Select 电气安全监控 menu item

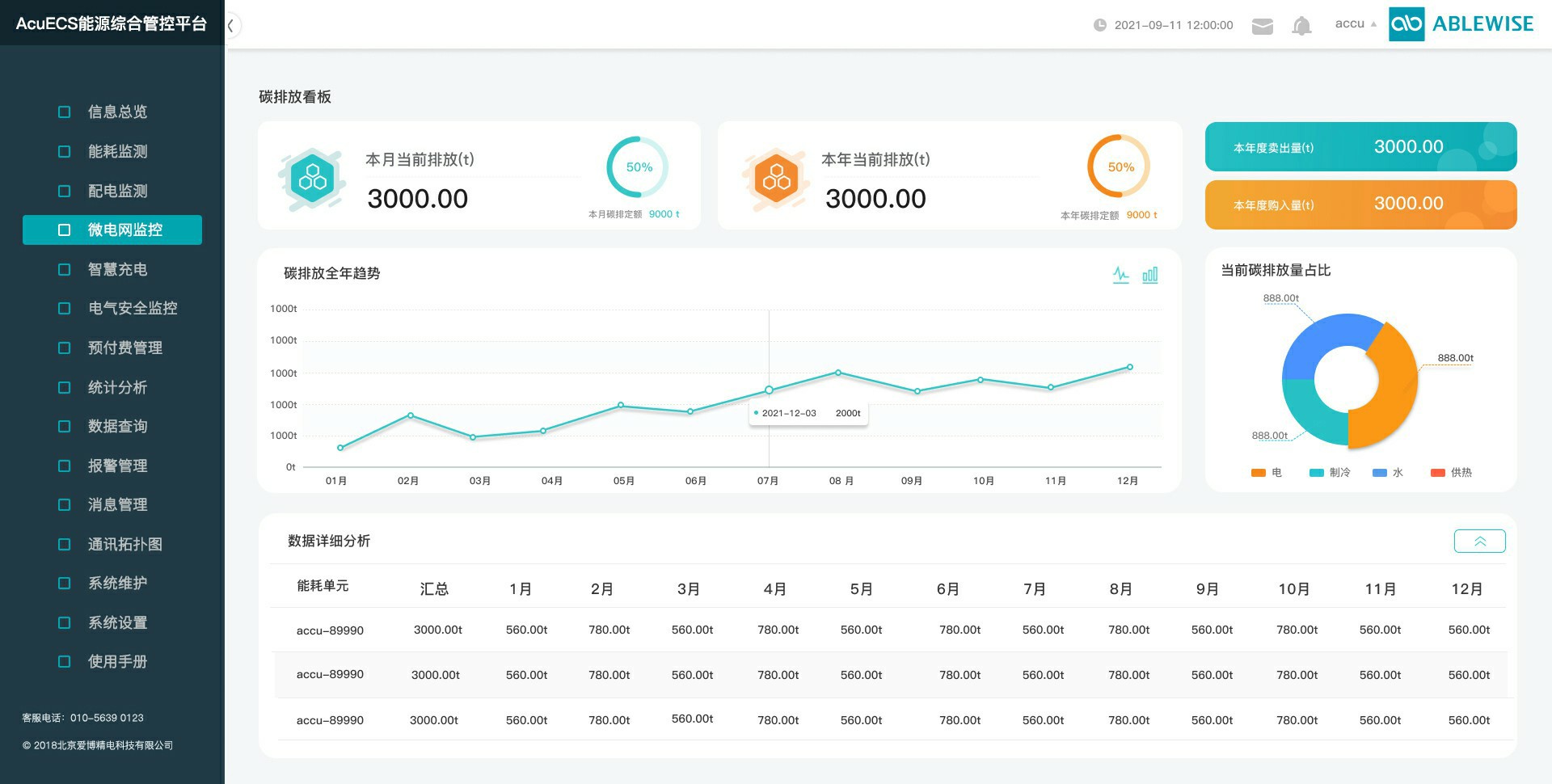133,308
